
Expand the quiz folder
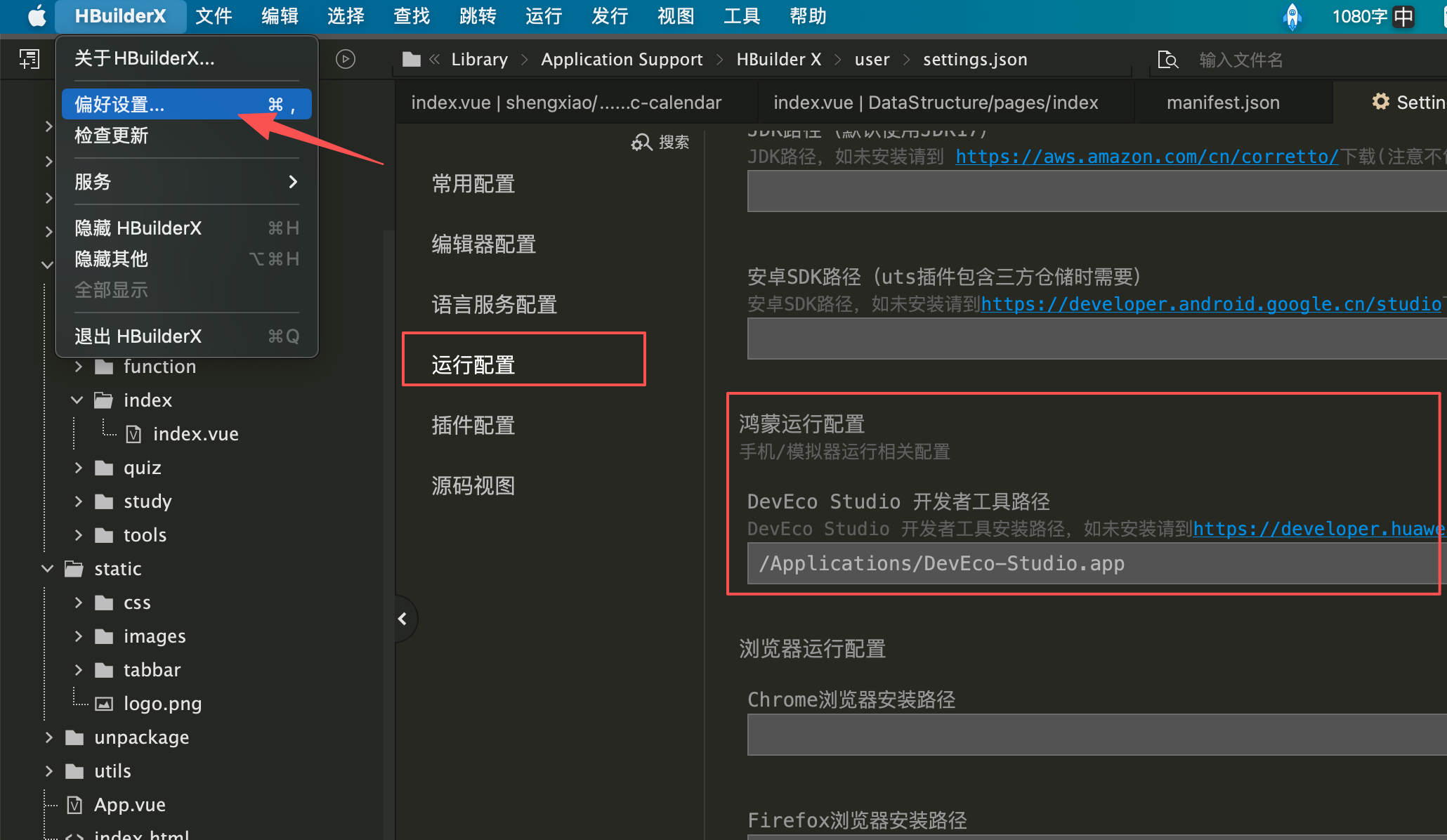coord(79,468)
